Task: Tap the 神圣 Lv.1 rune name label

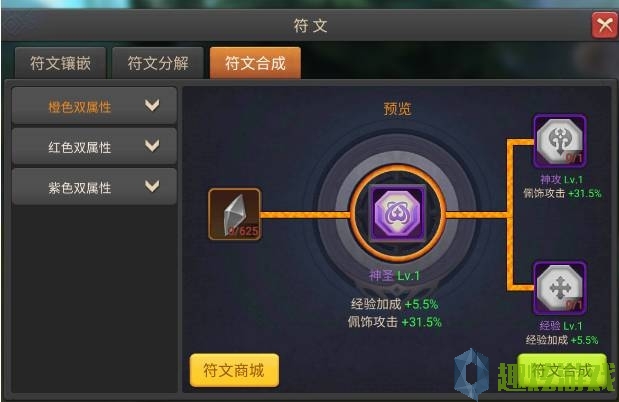Action: [x=394, y=275]
